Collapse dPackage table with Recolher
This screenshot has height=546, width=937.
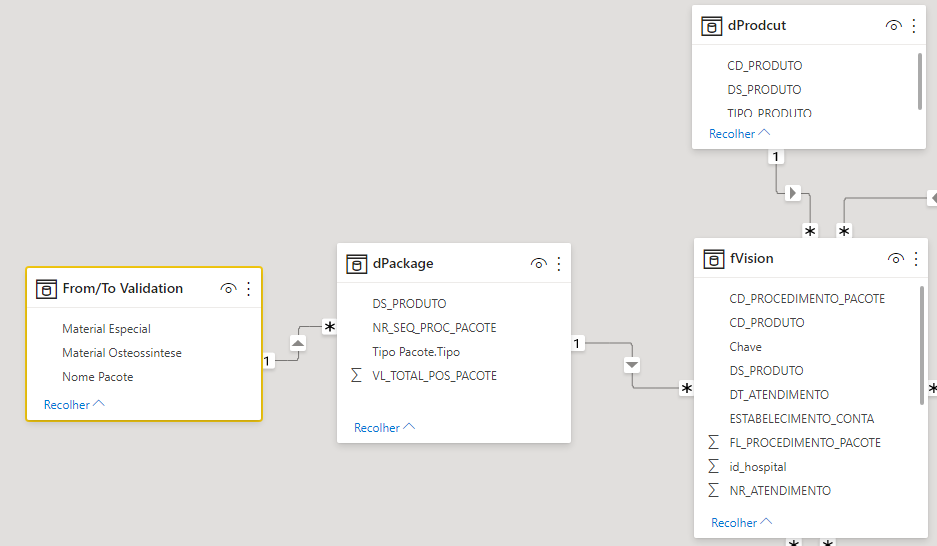tap(385, 428)
